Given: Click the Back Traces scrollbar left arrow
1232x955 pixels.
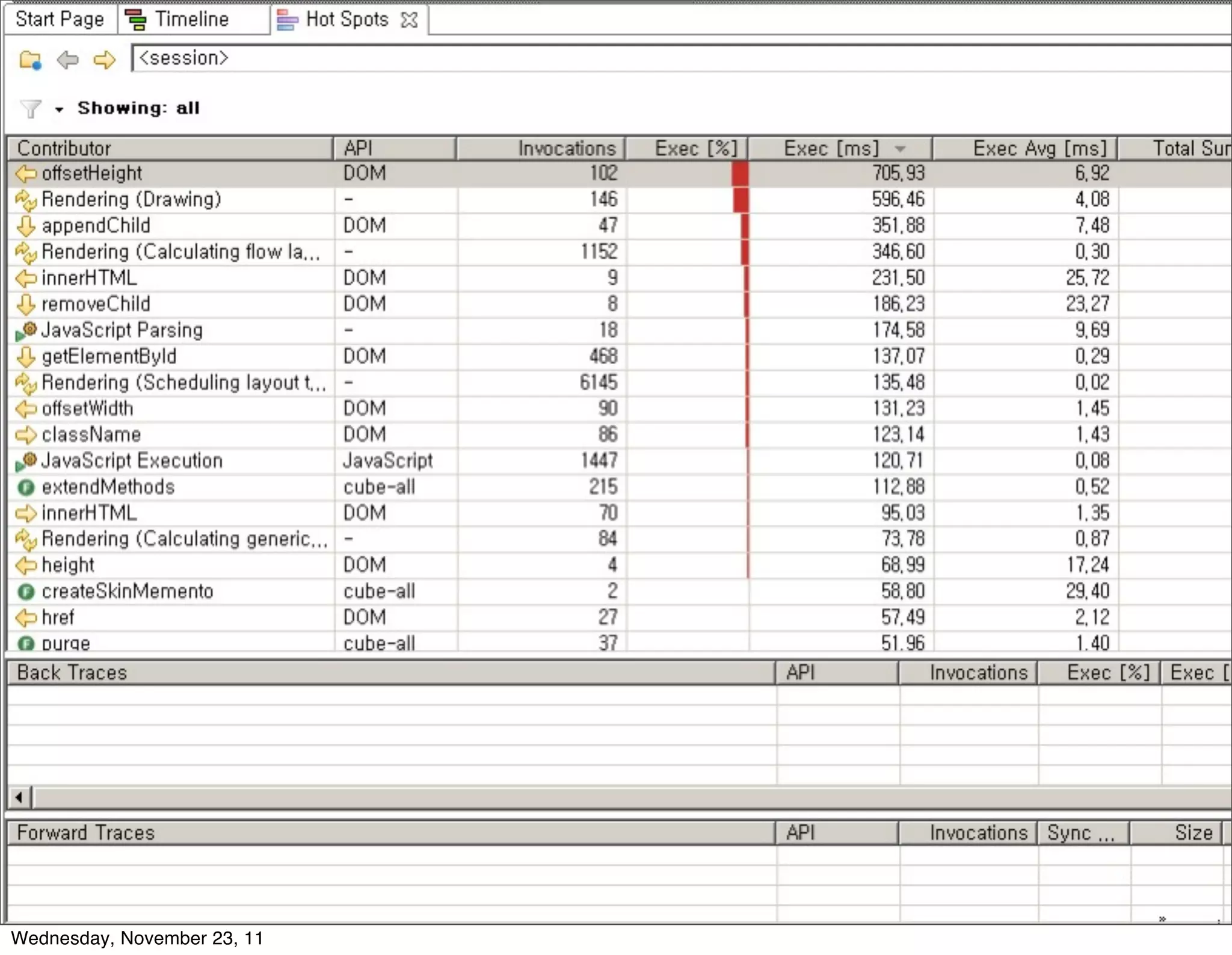Looking at the screenshot, I should pos(19,798).
